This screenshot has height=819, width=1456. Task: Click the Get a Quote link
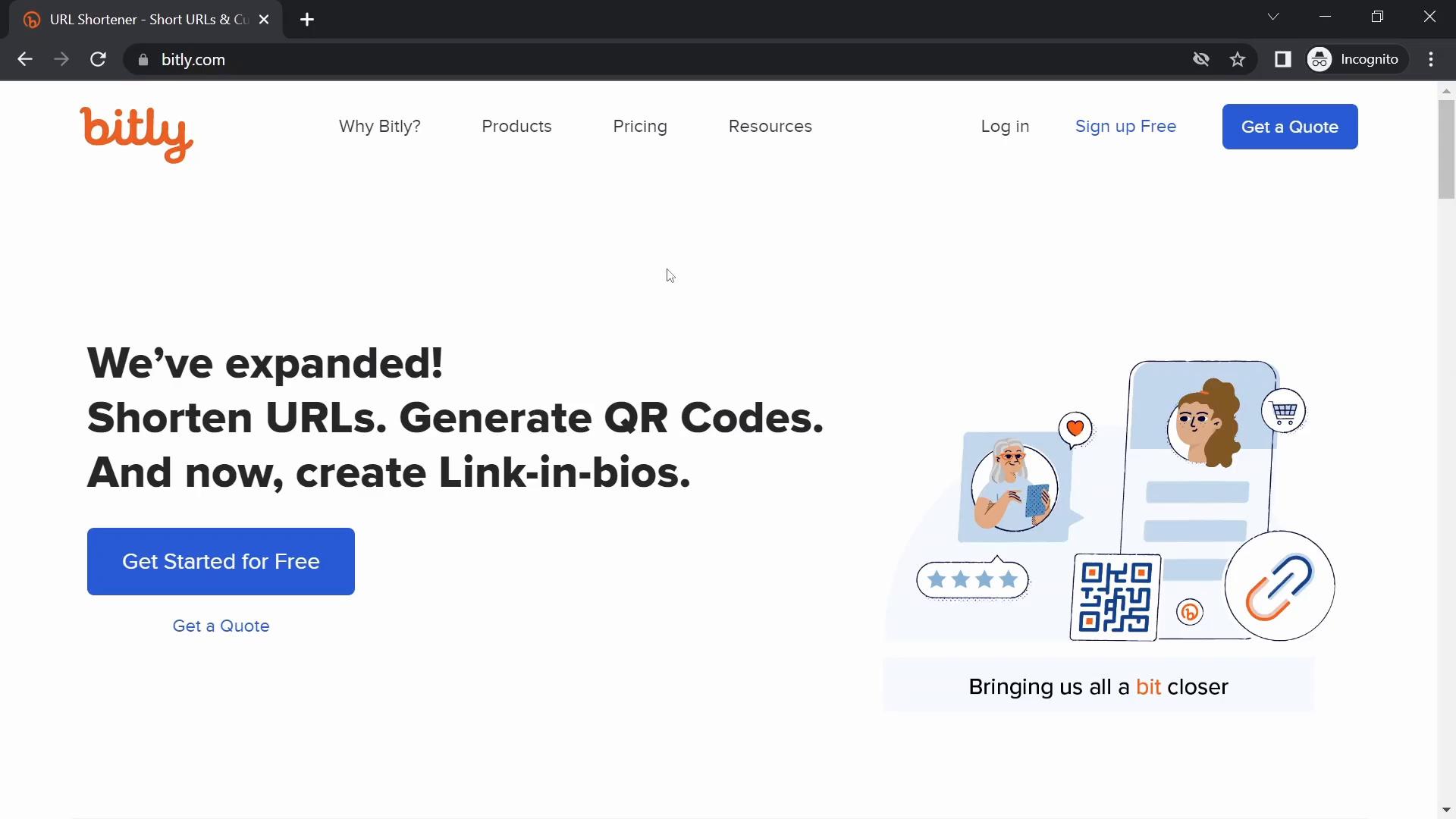[221, 626]
